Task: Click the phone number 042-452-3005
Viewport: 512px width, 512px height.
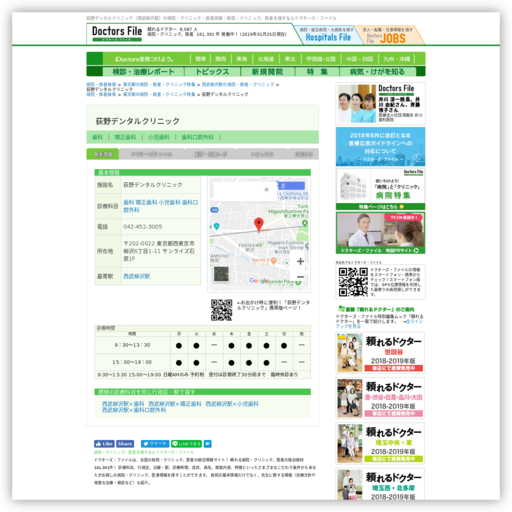Action: (143, 227)
